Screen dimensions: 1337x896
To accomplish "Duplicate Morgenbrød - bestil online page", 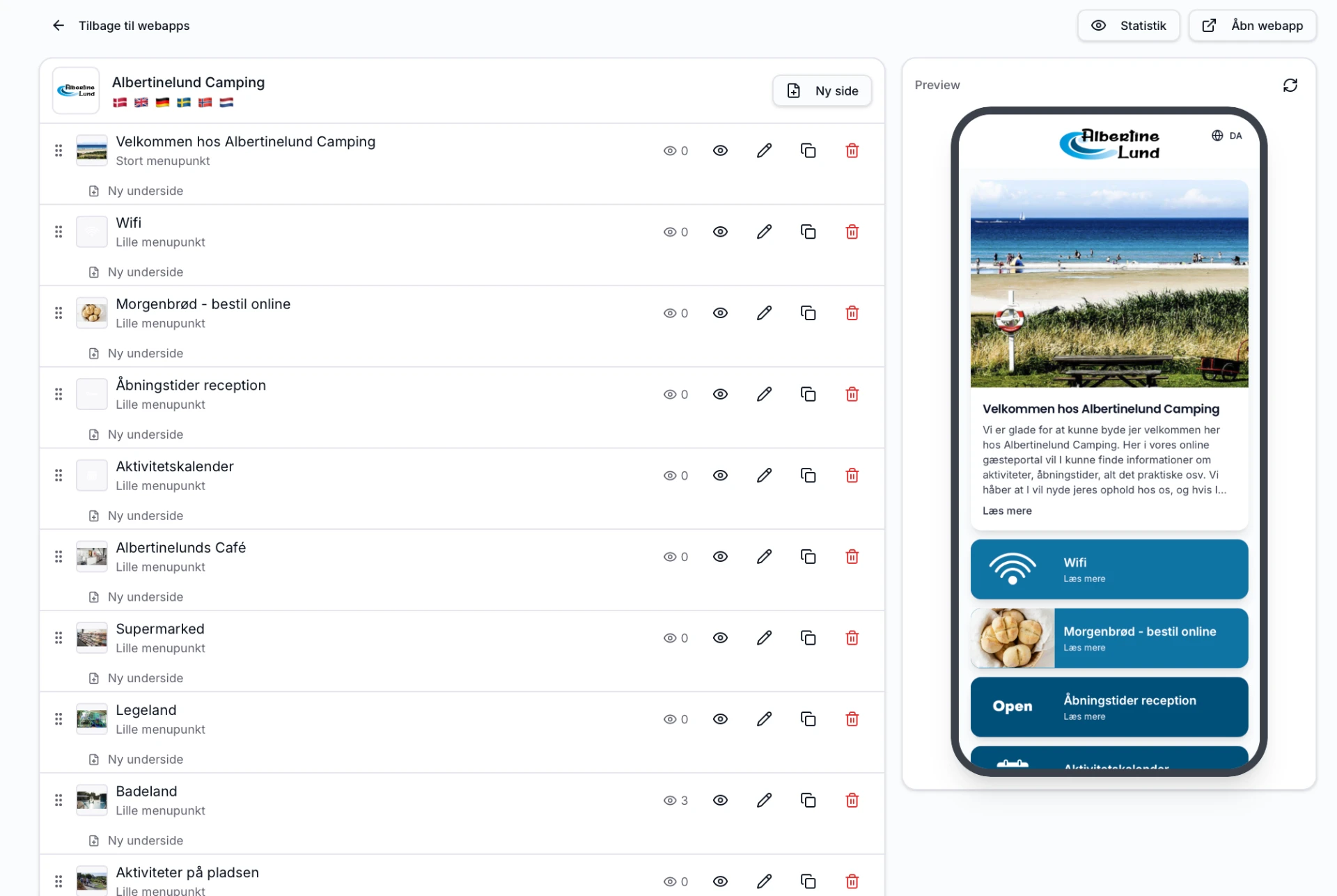I will click(x=808, y=313).
